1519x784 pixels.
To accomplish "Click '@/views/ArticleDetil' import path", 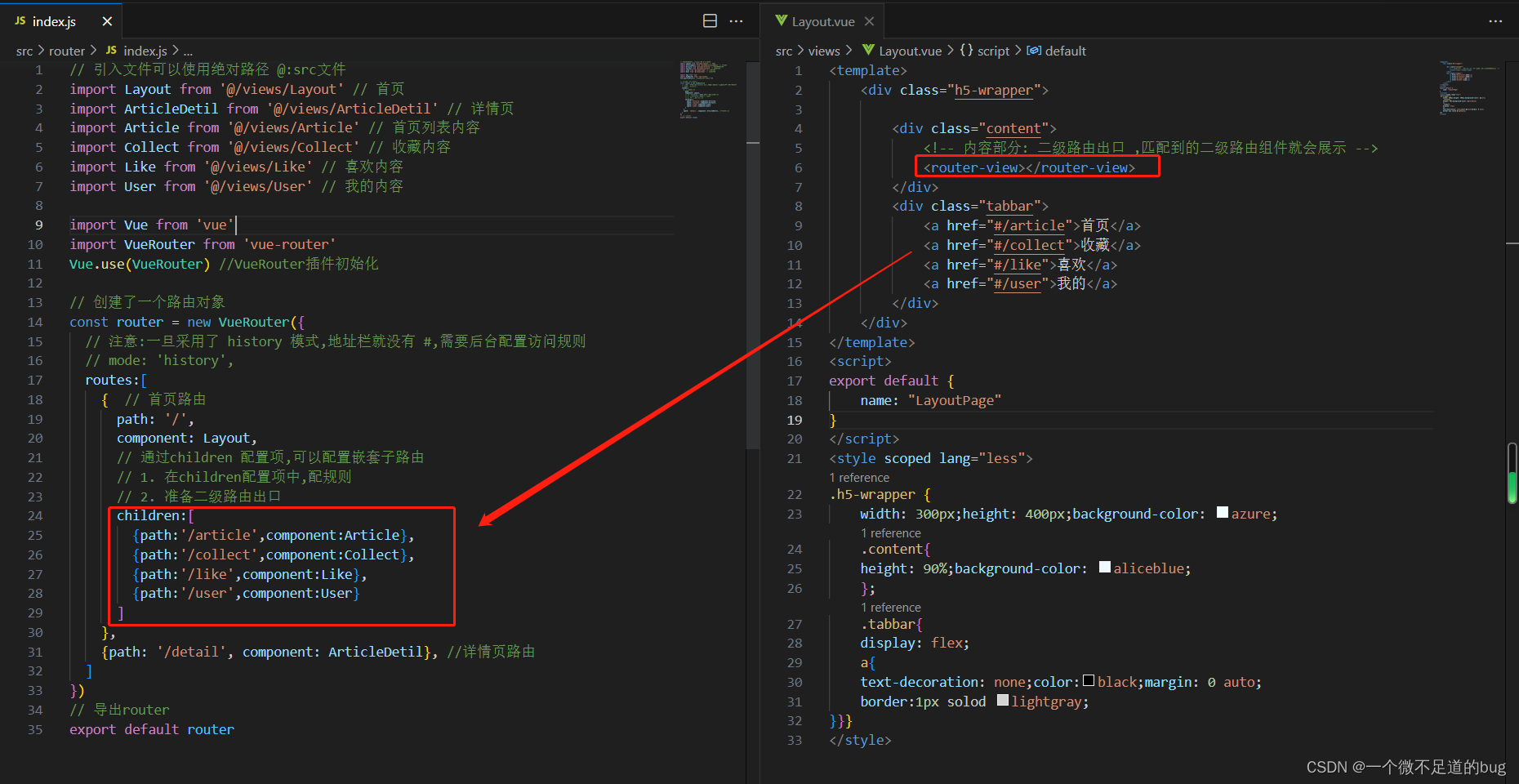I will (353, 109).
